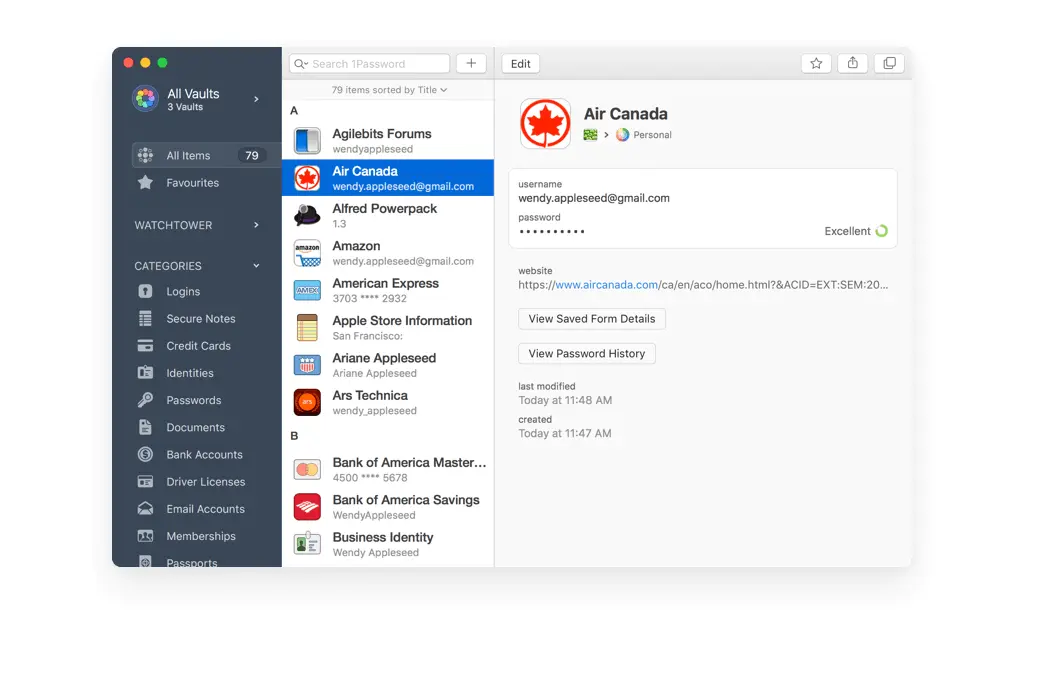
Task: Select the Ars Technica entry title
Action: click(370, 395)
